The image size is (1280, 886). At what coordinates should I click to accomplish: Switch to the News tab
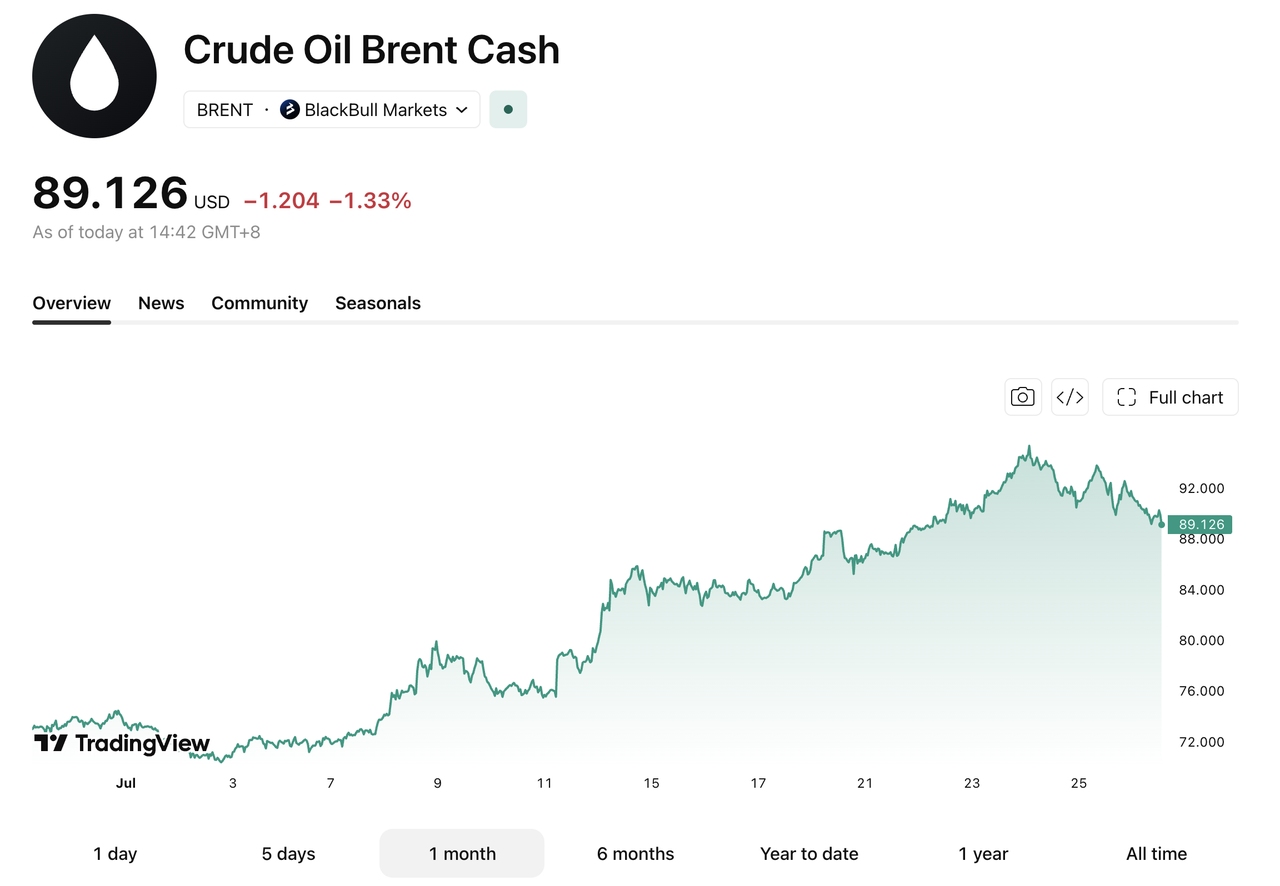161,303
